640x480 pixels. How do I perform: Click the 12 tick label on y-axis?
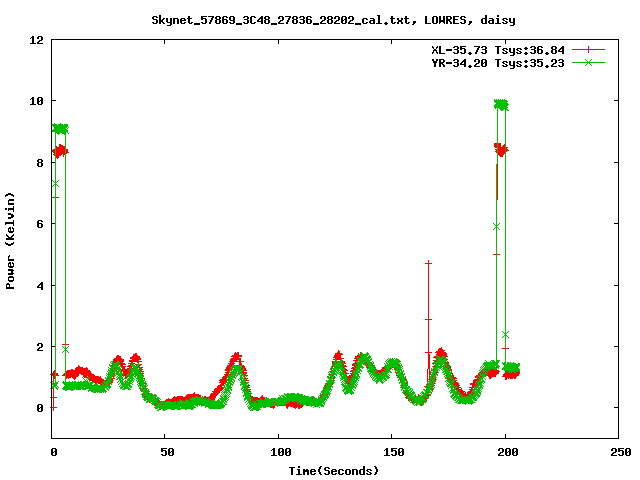(x=36, y=40)
